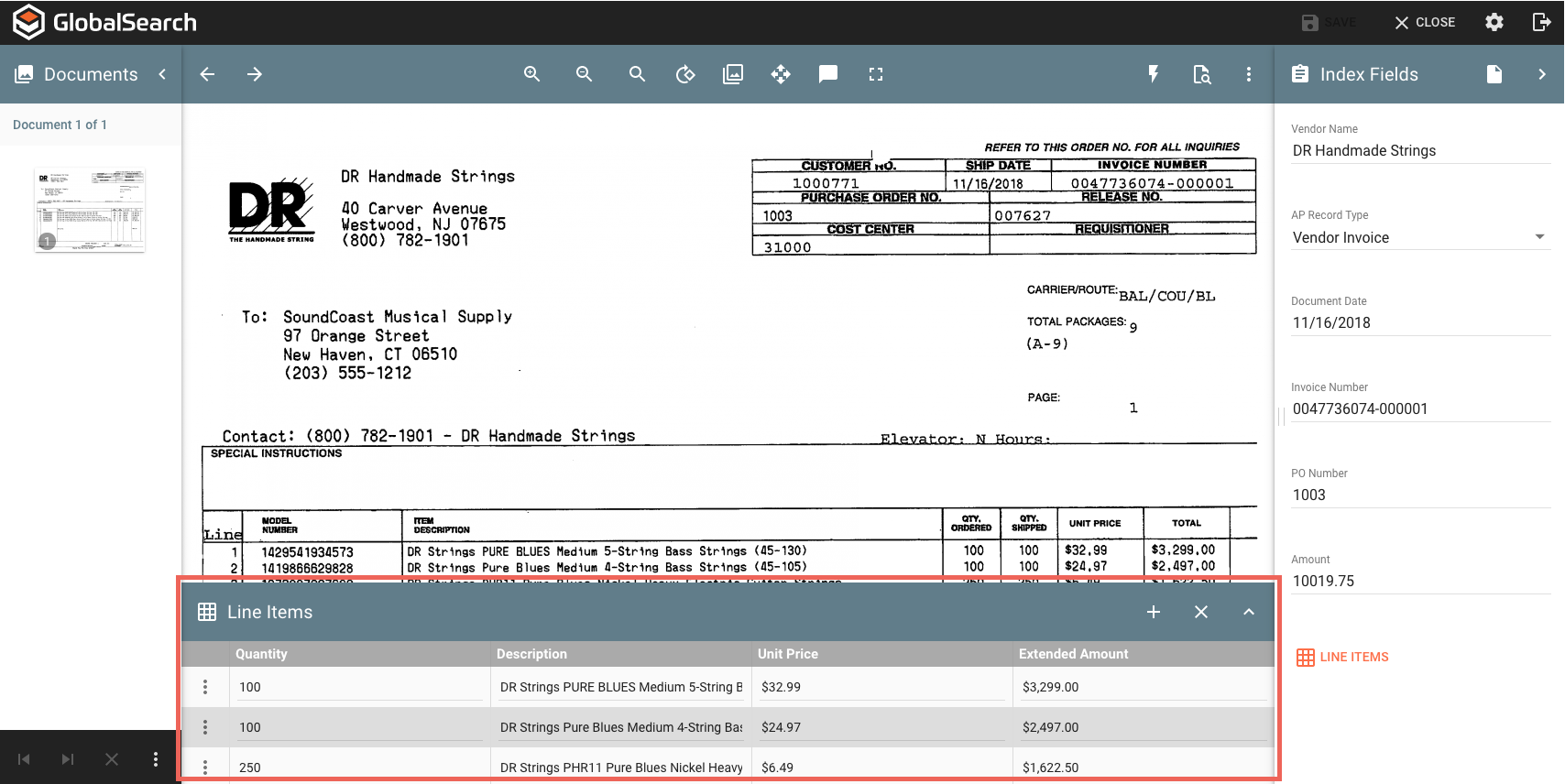This screenshot has width=1565, height=784.
Task: Select the invoice page thumbnail
Action: pos(90,210)
